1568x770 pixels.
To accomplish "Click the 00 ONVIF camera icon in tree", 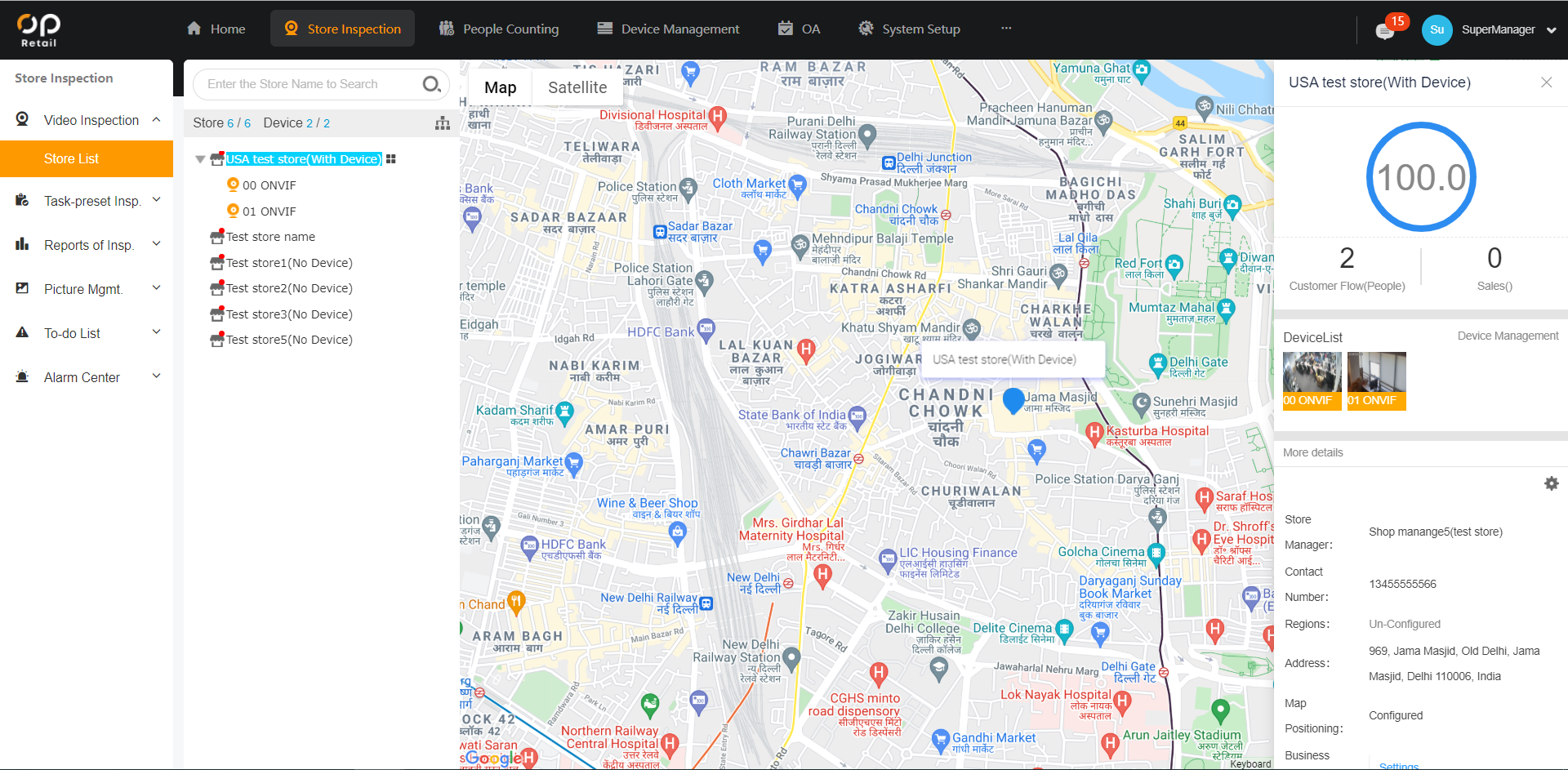I will pos(233,185).
